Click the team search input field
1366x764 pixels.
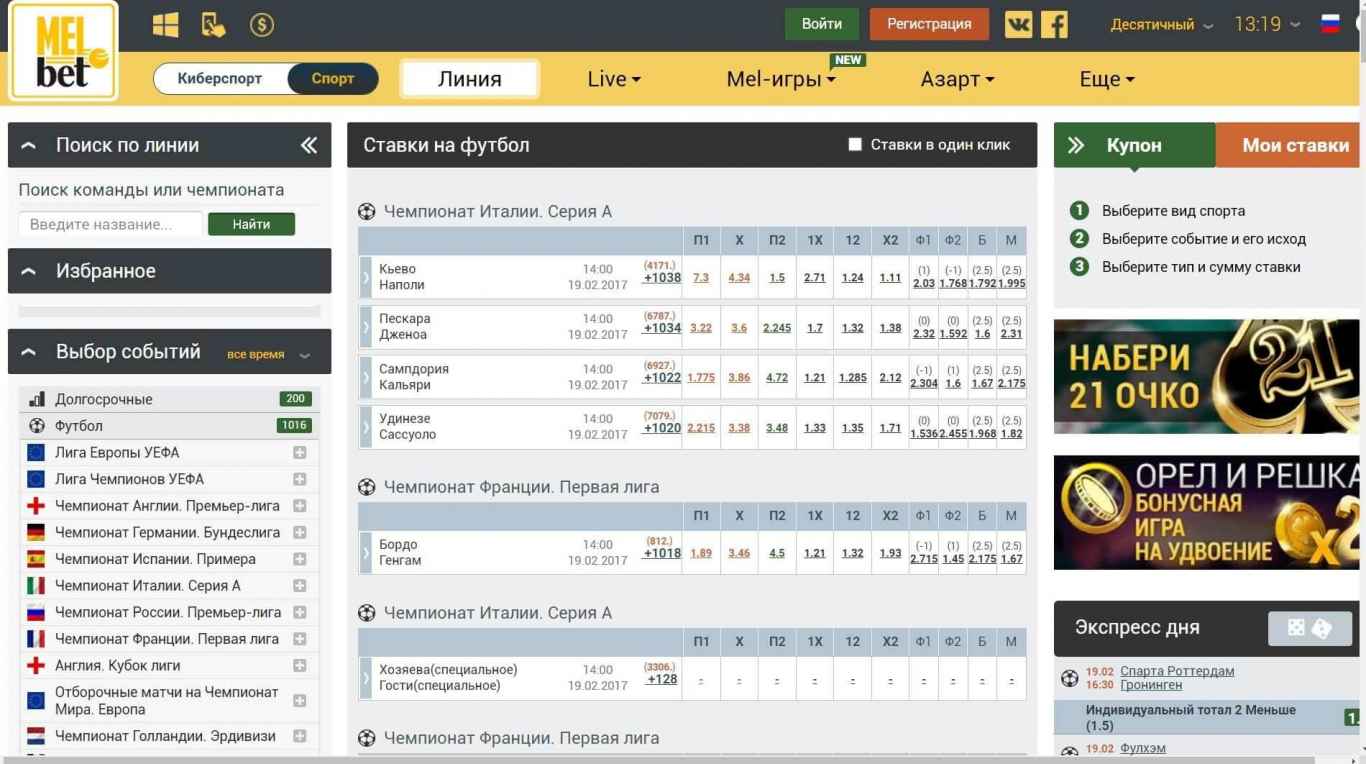(110, 224)
